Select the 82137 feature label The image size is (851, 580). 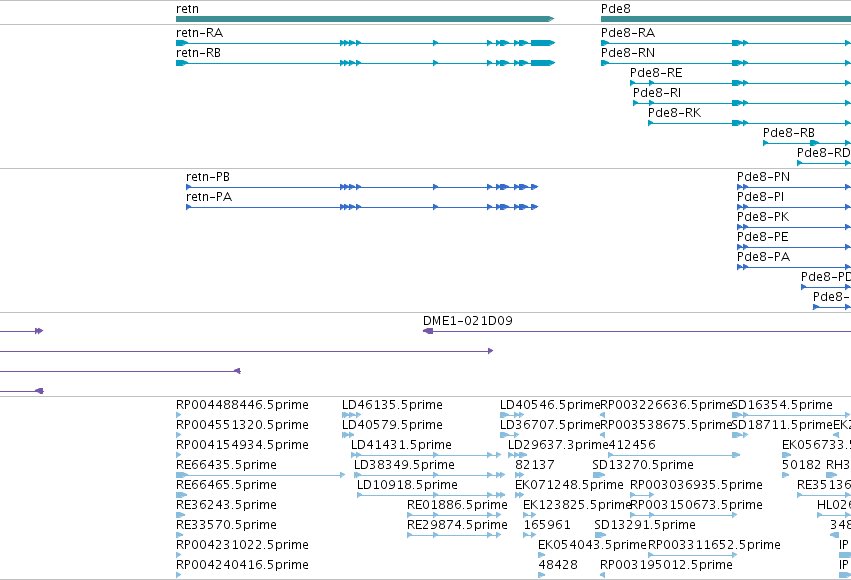point(535,466)
